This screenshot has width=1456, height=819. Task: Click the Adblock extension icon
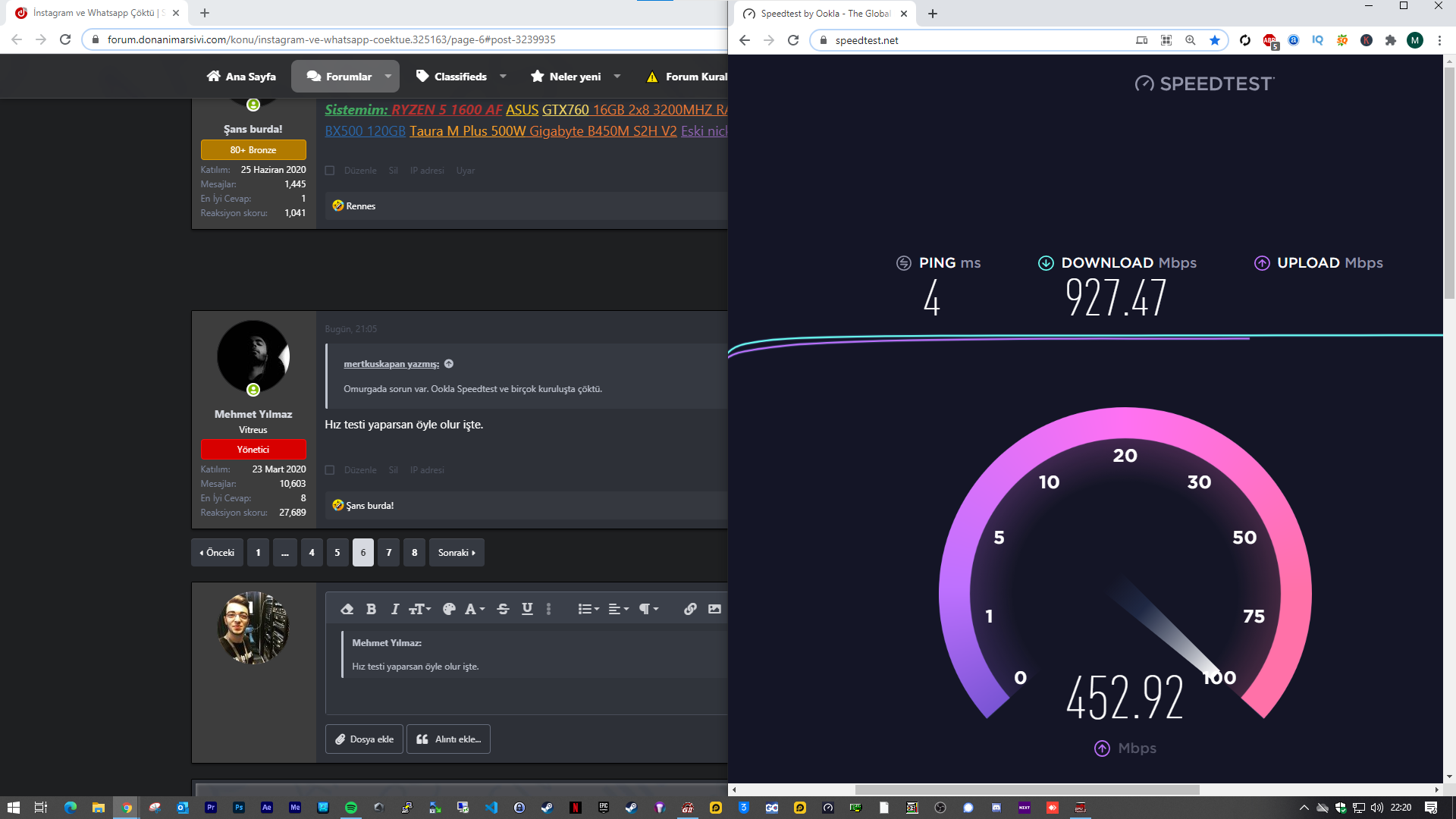tap(1270, 41)
